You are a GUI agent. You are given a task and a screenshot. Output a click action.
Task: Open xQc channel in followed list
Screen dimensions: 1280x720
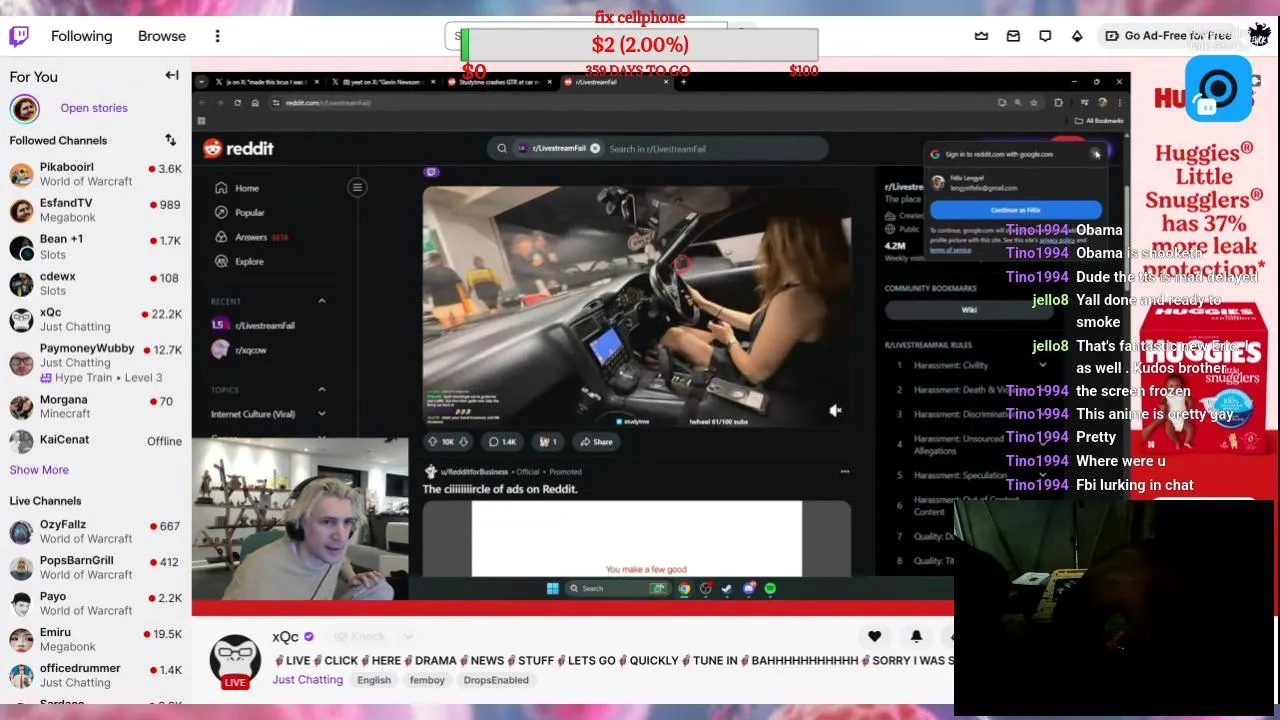[95, 319]
